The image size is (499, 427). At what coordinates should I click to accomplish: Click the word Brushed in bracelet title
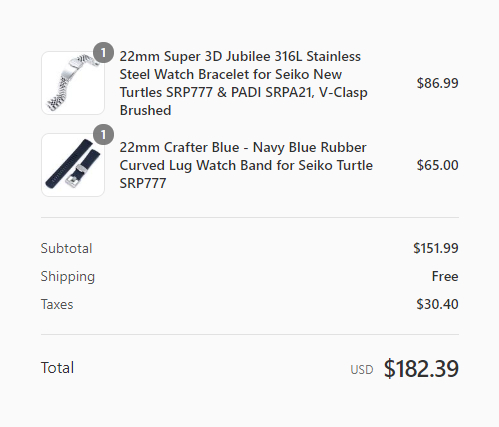click(x=145, y=110)
